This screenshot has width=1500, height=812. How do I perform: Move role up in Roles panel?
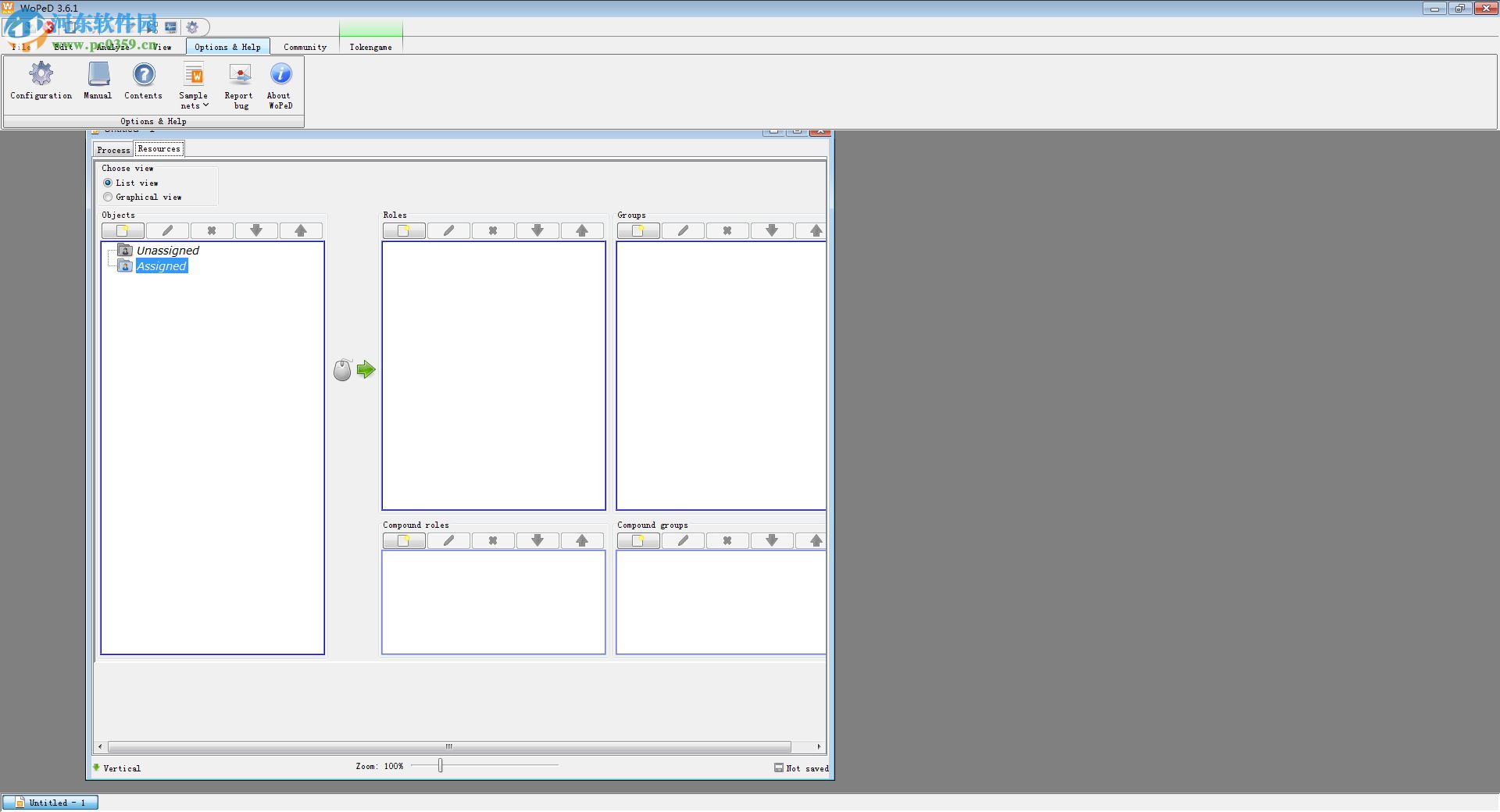tap(582, 230)
